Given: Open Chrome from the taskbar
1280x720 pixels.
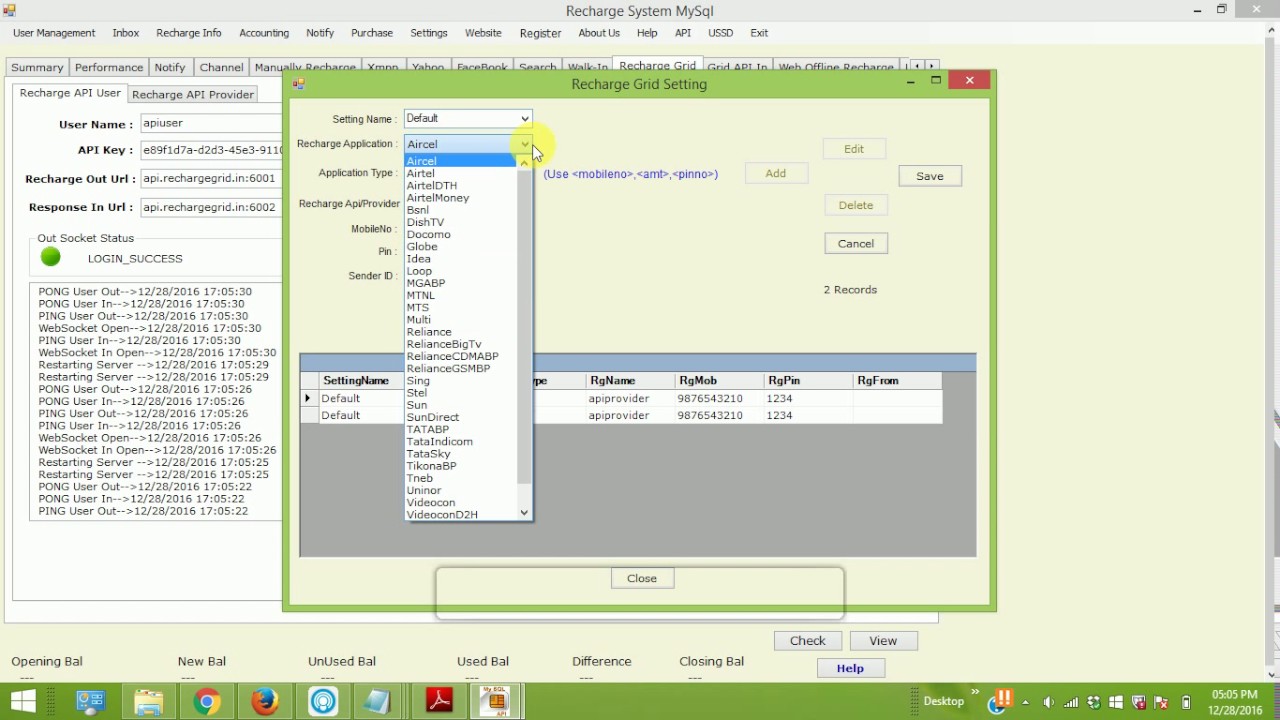Looking at the screenshot, I should pos(207,702).
